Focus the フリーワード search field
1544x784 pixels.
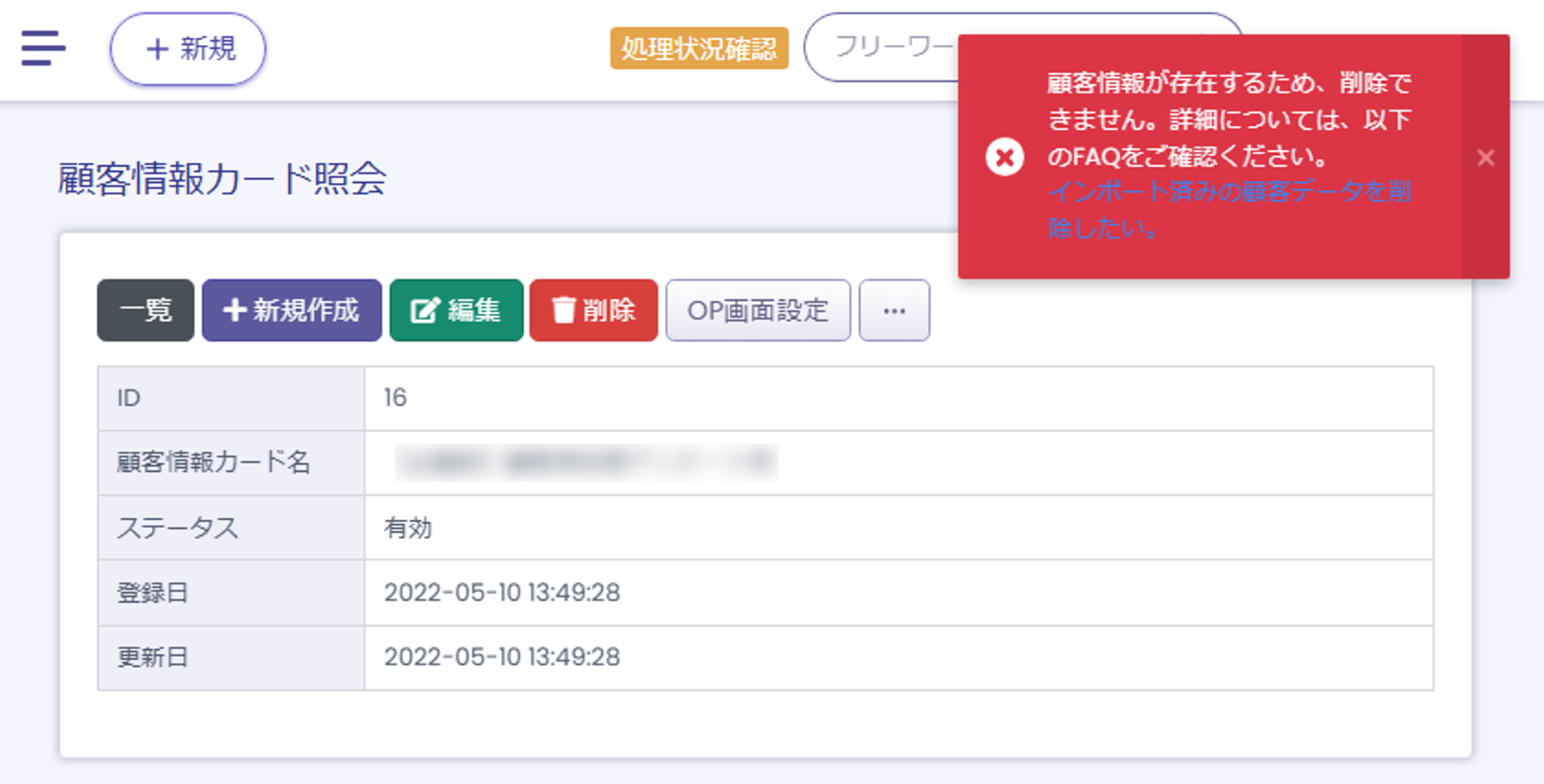tap(883, 47)
